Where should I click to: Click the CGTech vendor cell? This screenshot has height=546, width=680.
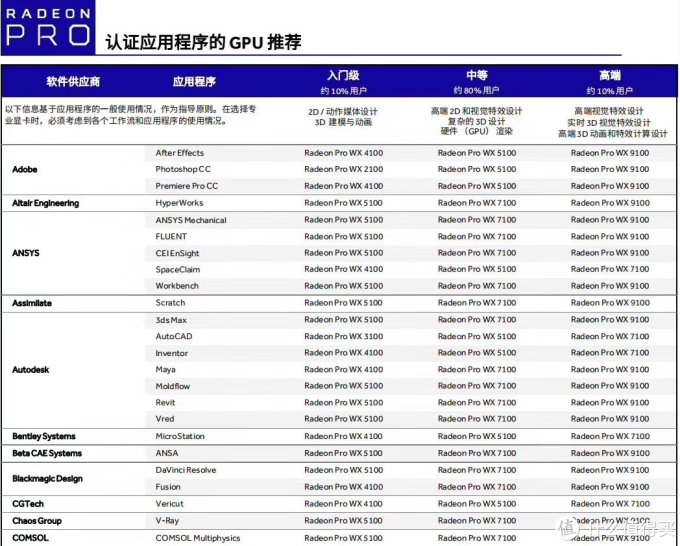28,504
